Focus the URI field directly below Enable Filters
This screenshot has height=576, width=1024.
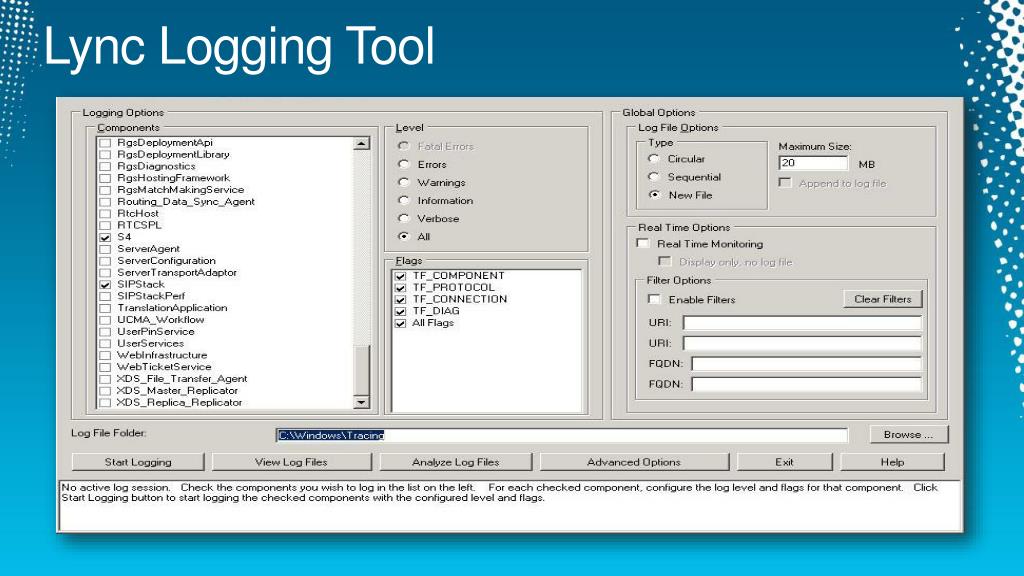tap(803, 323)
